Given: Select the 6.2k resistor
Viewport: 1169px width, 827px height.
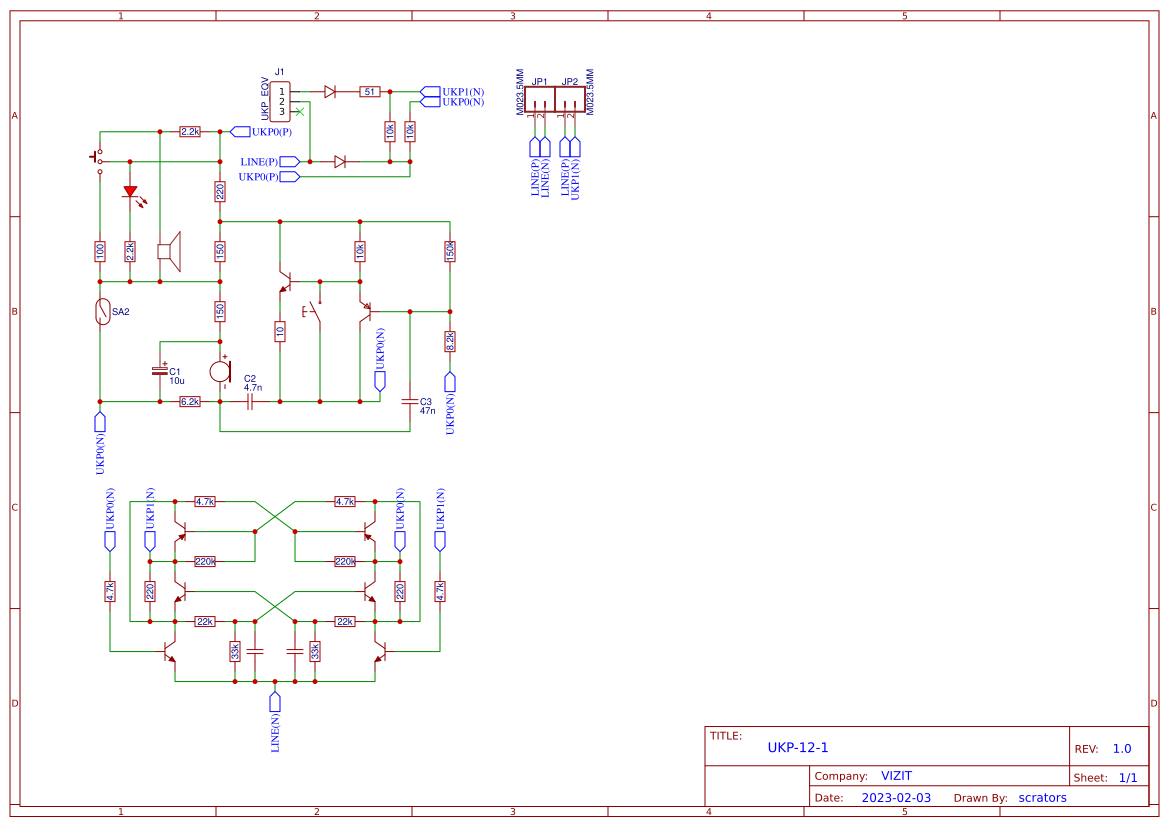Looking at the screenshot, I should tap(190, 402).
